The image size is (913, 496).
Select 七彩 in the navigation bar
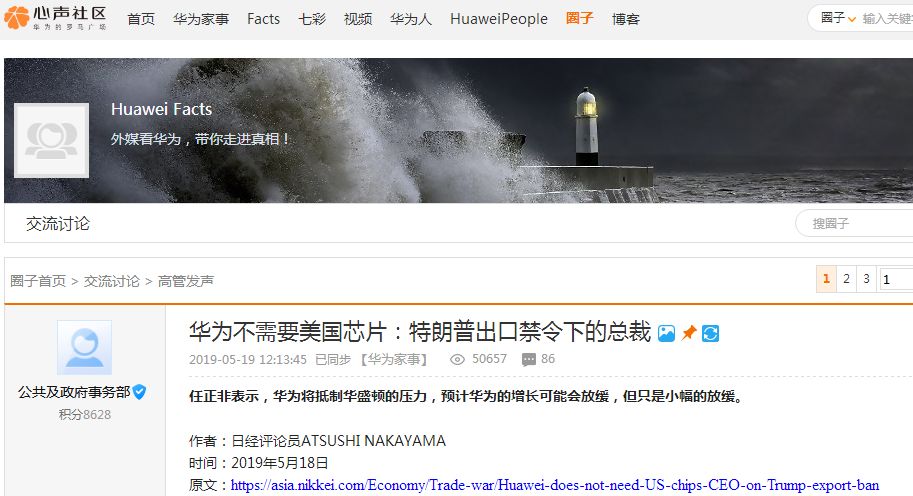pyautogui.click(x=312, y=19)
